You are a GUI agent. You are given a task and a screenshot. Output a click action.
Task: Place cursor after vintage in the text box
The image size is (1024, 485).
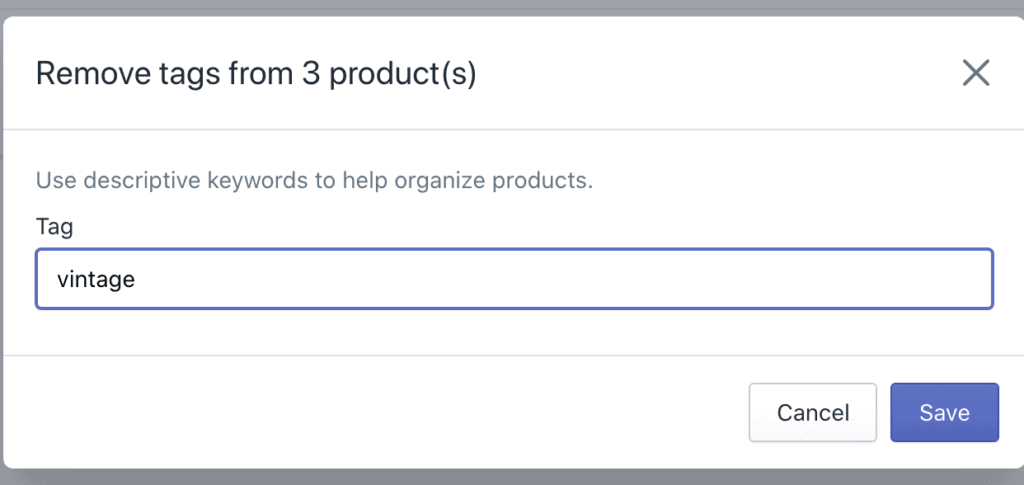137,279
